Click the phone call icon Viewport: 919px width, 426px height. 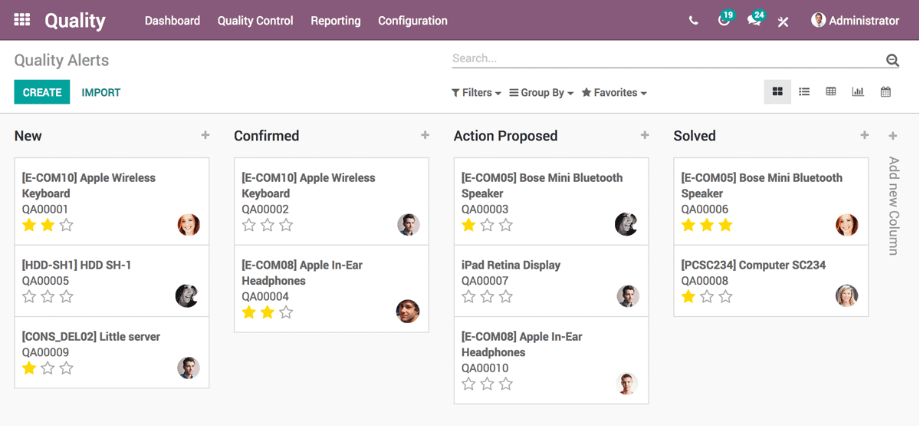(693, 21)
